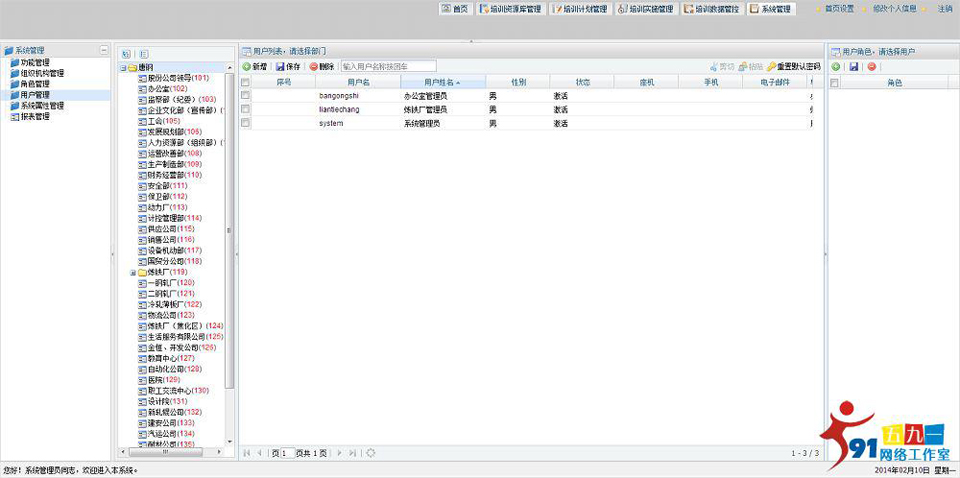Click the department tree horizontal scrollbar

point(170,453)
